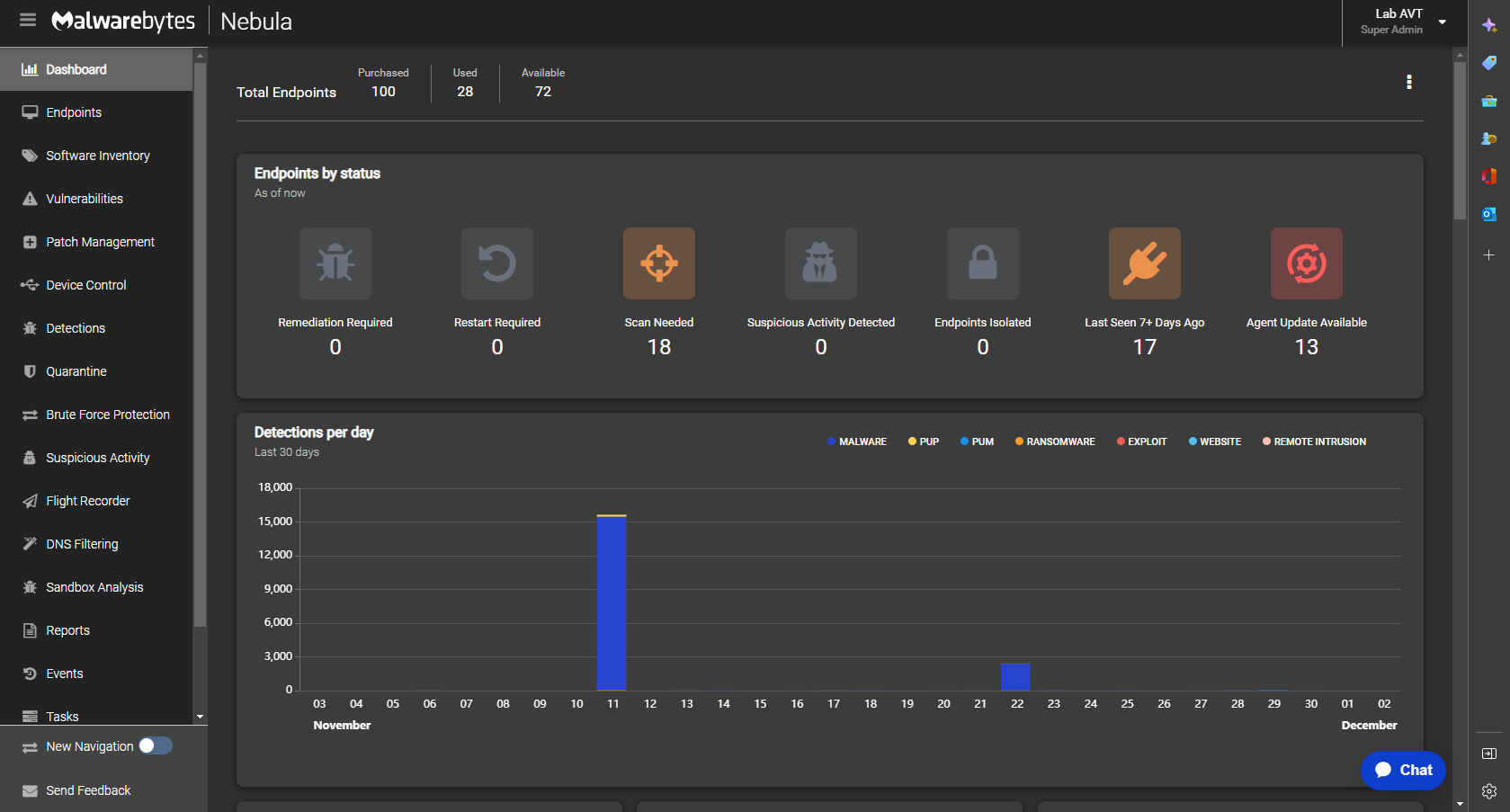Enable the New Navigation toggle
1510x812 pixels.
155,746
